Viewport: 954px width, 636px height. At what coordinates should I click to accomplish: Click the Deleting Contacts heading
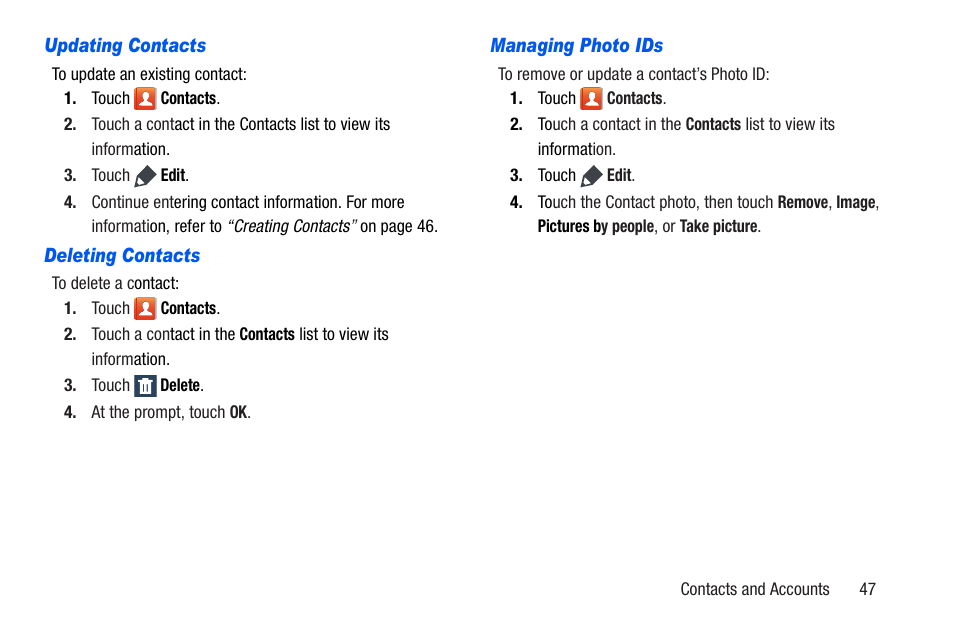(122, 256)
